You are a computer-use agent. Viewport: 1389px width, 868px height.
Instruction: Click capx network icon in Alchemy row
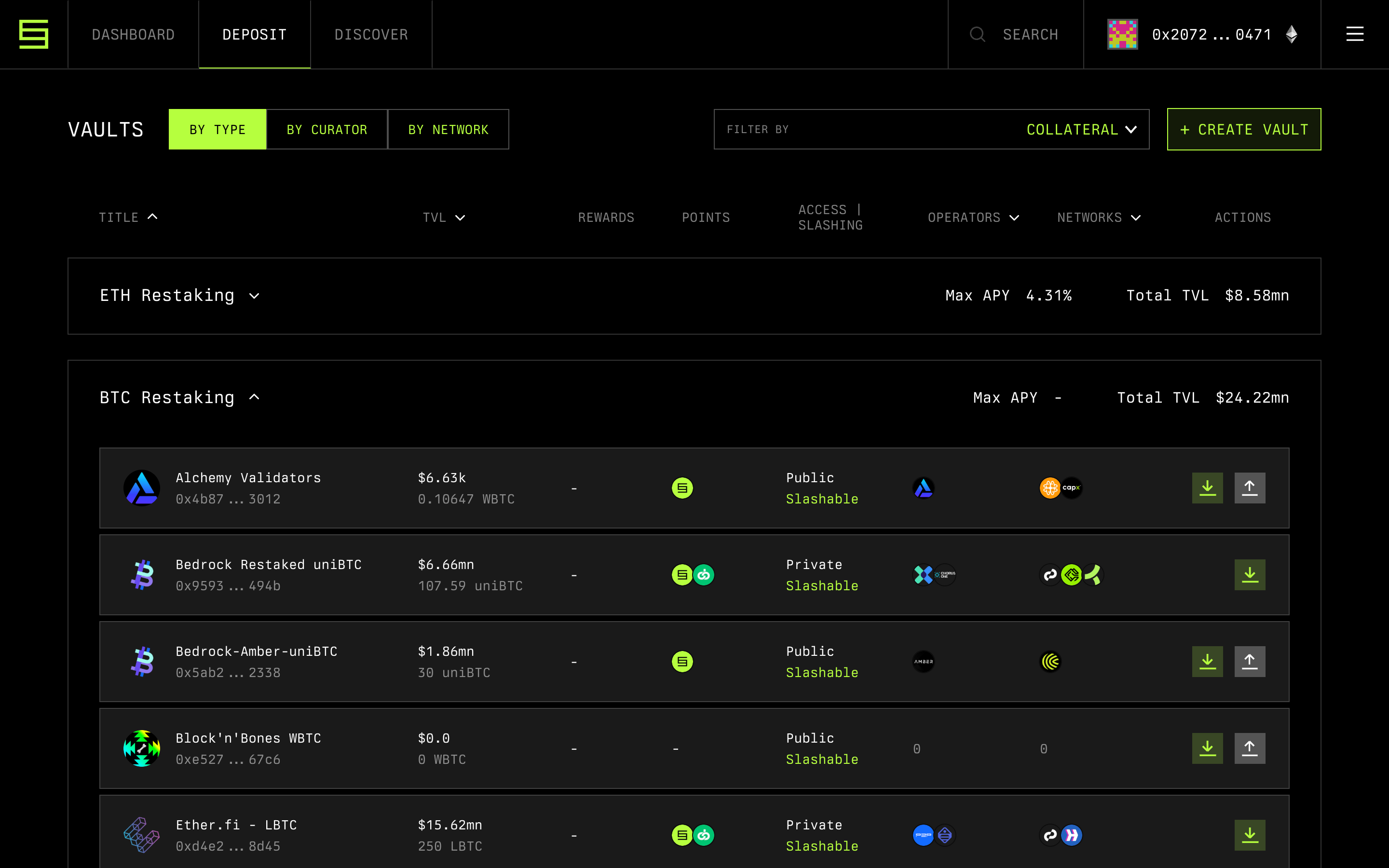point(1071,488)
